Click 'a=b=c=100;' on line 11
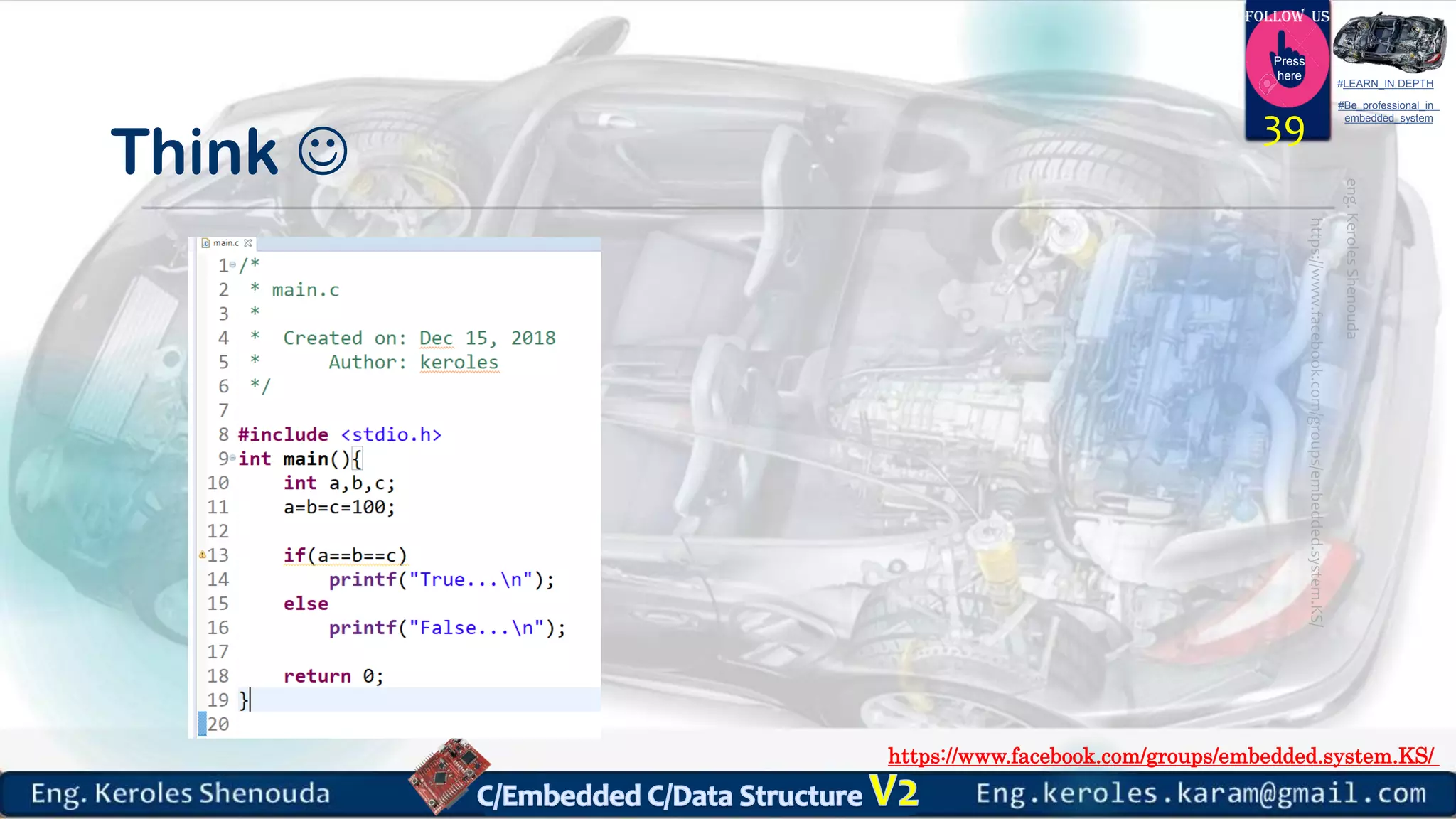 (x=339, y=507)
